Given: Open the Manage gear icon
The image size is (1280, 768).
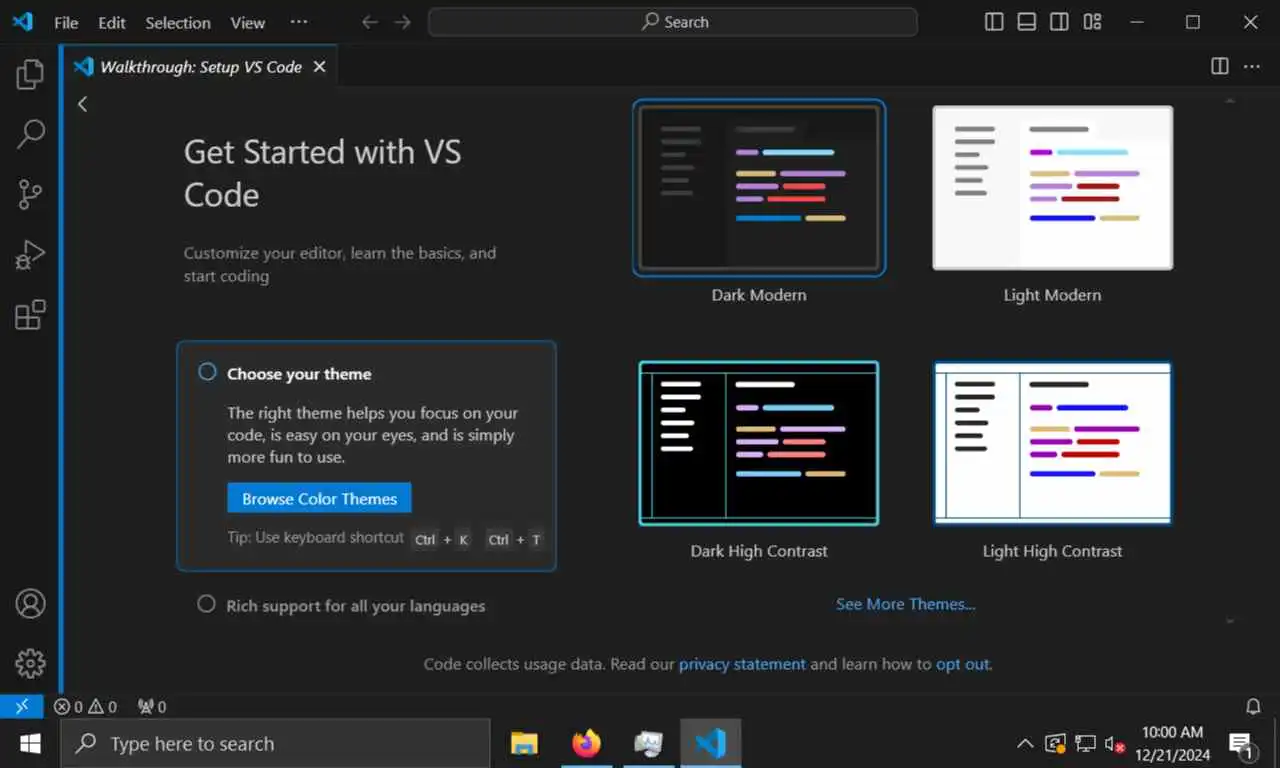Looking at the screenshot, I should pyautogui.click(x=30, y=663).
